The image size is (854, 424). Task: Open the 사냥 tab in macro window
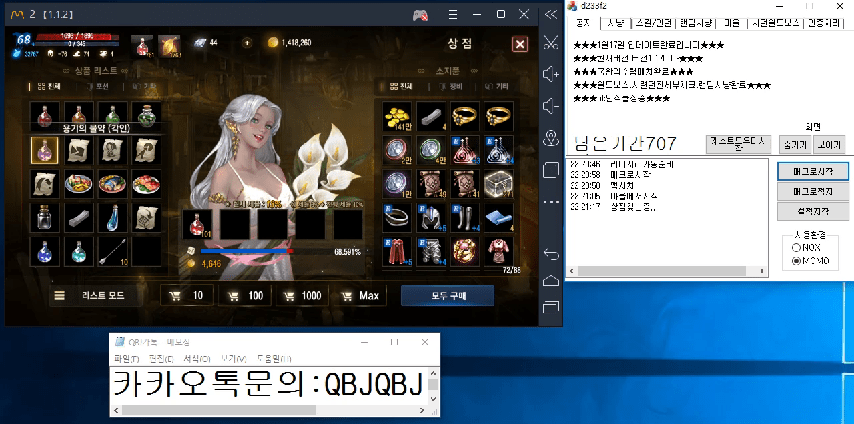(x=615, y=23)
